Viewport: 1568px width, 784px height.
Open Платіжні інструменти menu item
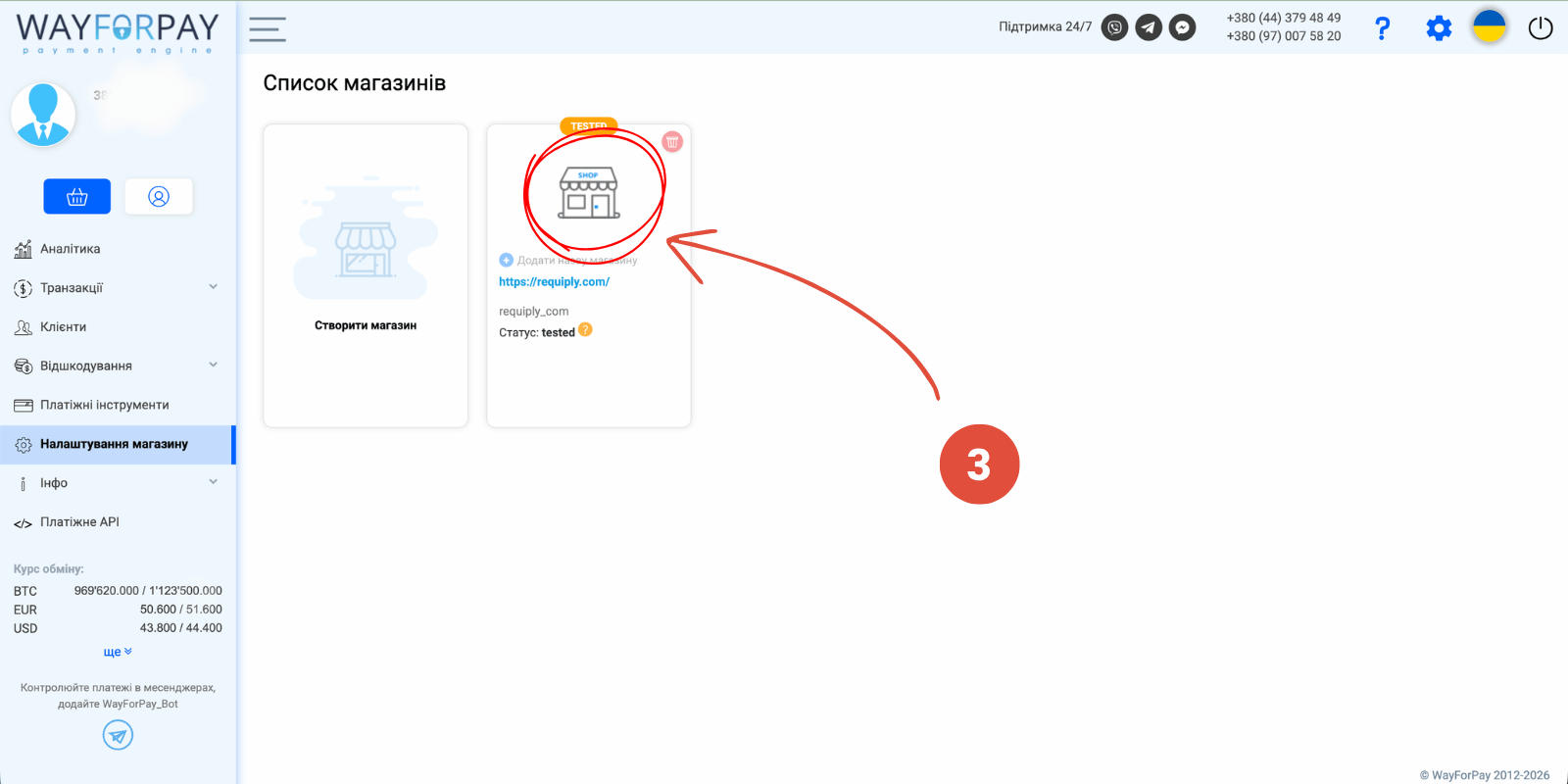coord(104,405)
